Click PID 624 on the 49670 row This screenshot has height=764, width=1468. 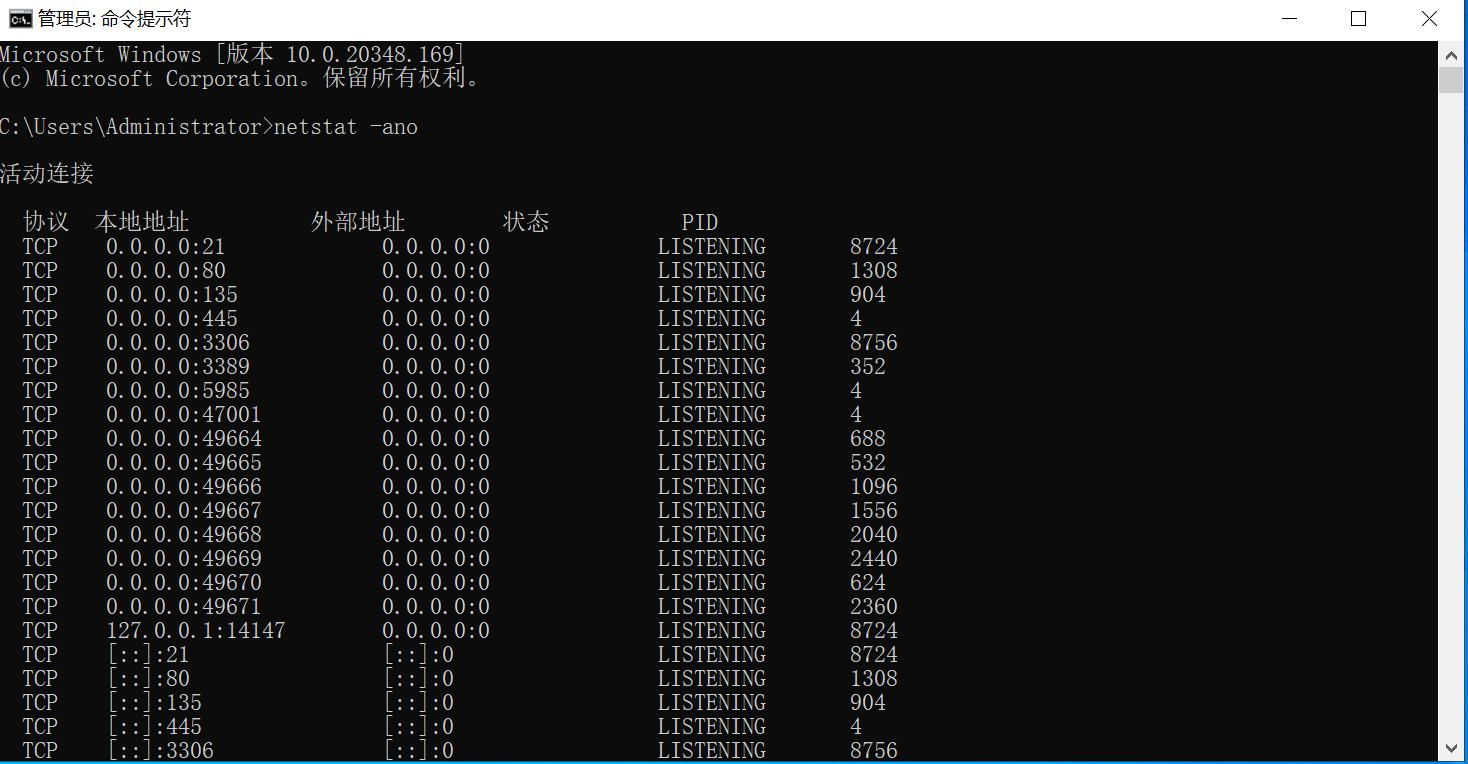tap(868, 582)
